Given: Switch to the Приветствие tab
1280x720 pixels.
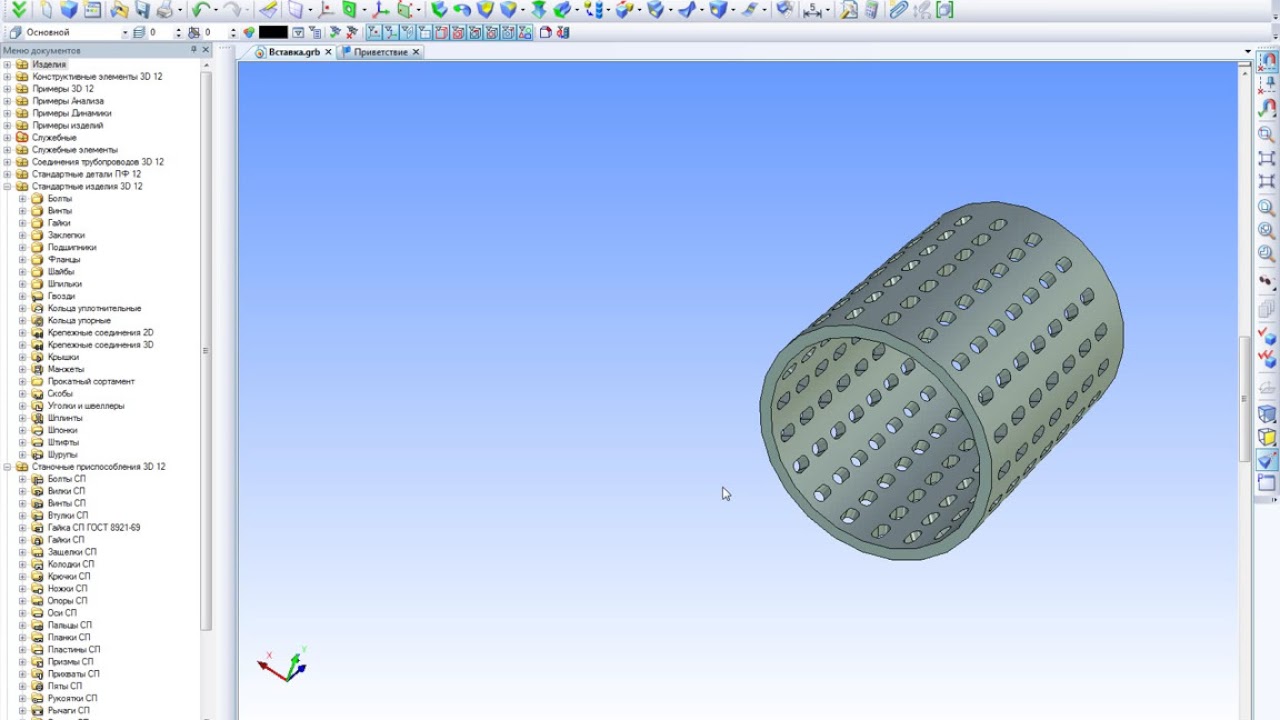Looking at the screenshot, I should click(x=381, y=52).
